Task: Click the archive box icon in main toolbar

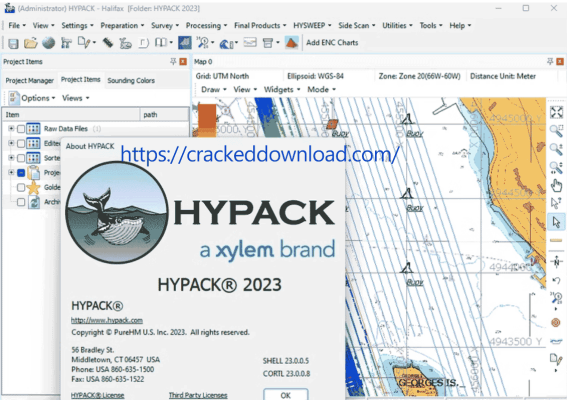Action: tap(268, 43)
